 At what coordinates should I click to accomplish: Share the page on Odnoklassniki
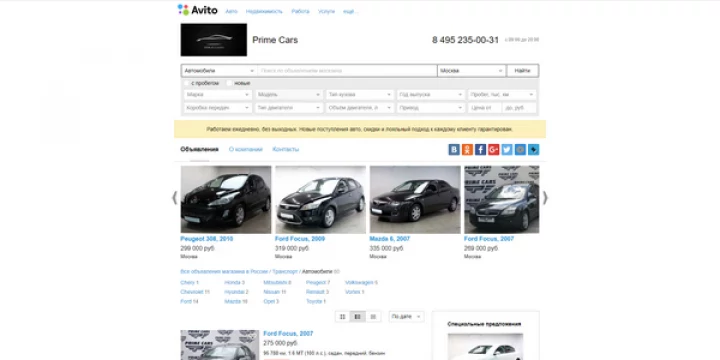(467, 149)
